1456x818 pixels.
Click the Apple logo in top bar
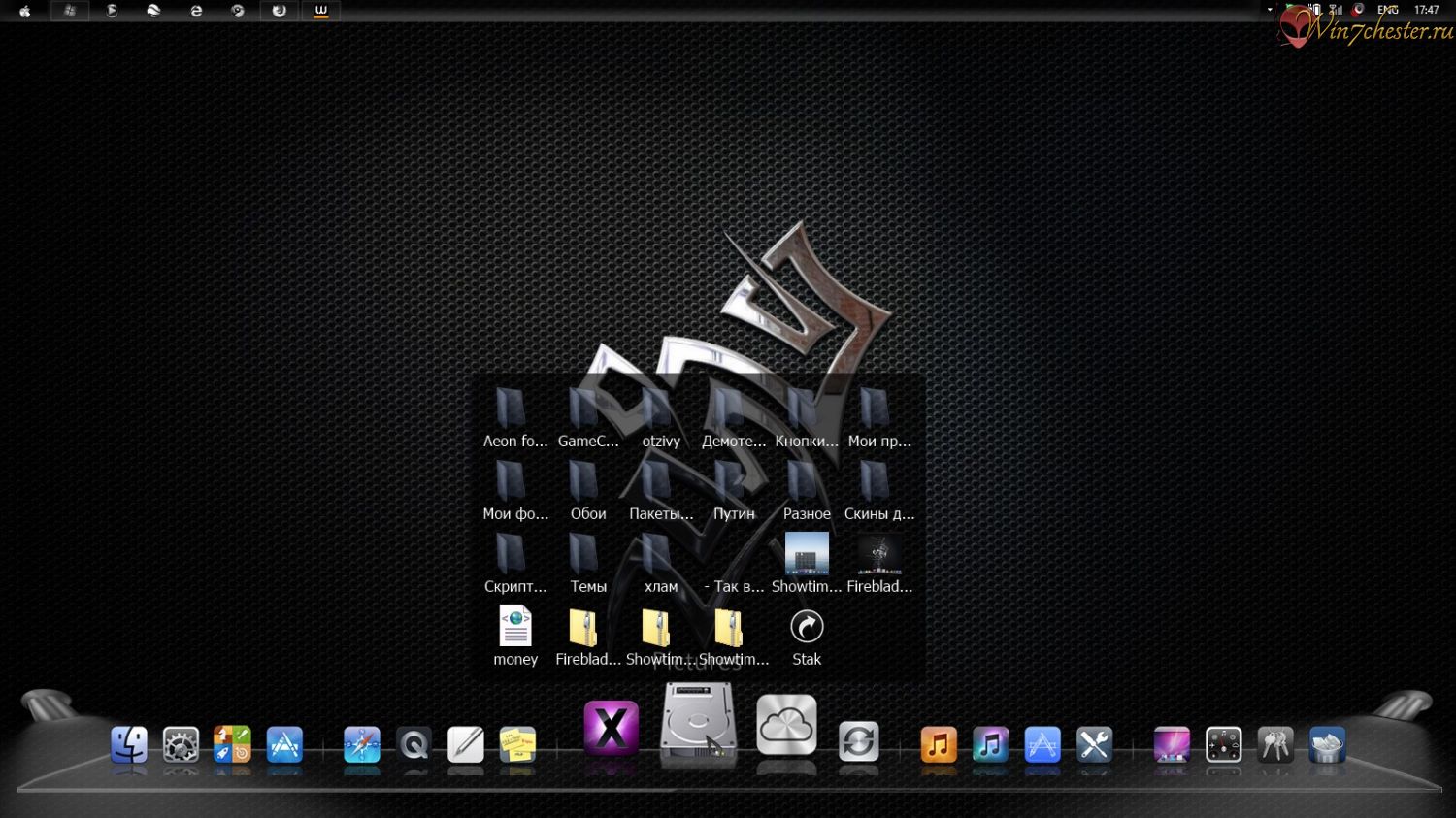pos(25,11)
